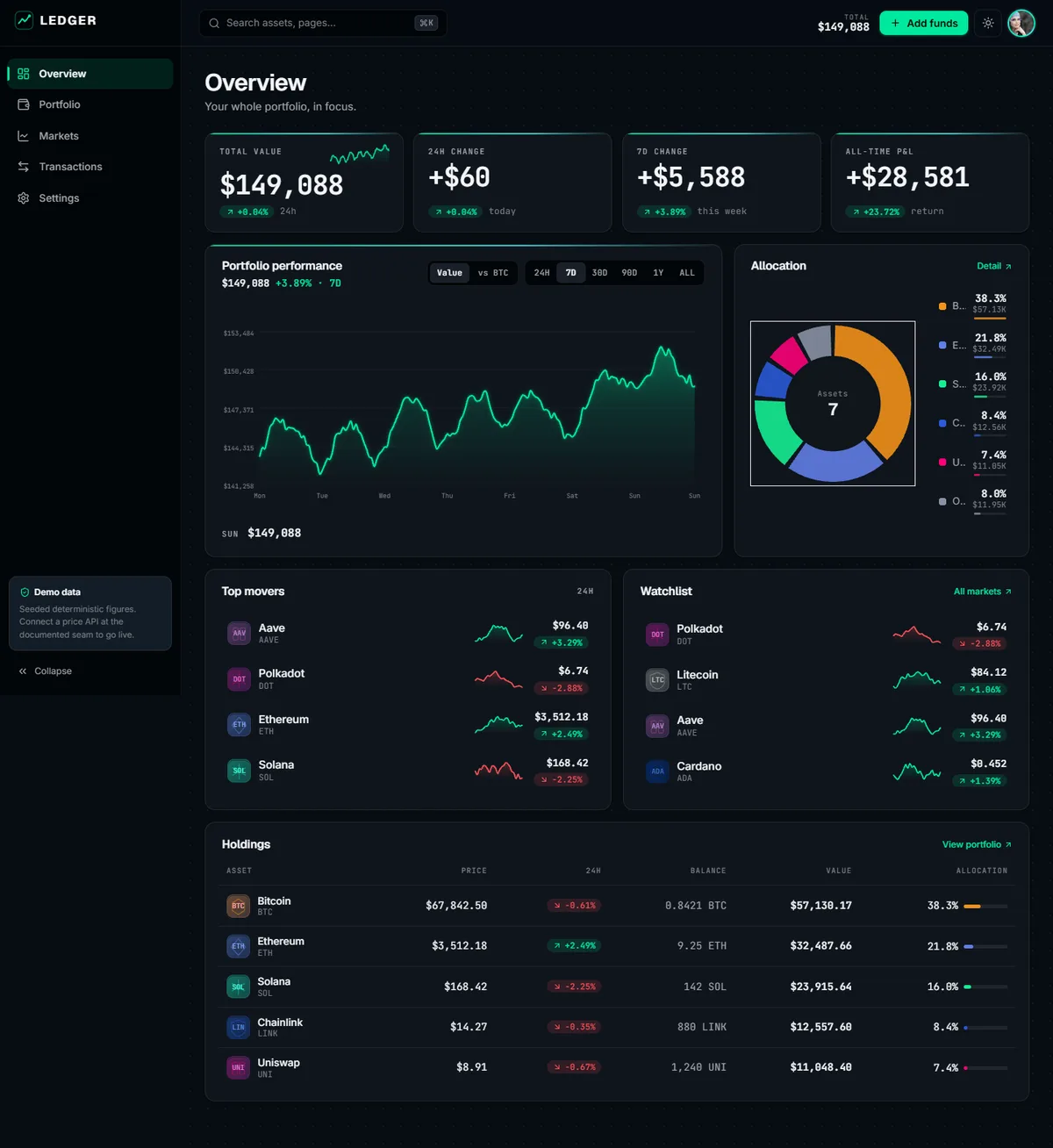Open Transactions from the sidebar
Viewport: 1053px width, 1148px height.
pos(90,167)
